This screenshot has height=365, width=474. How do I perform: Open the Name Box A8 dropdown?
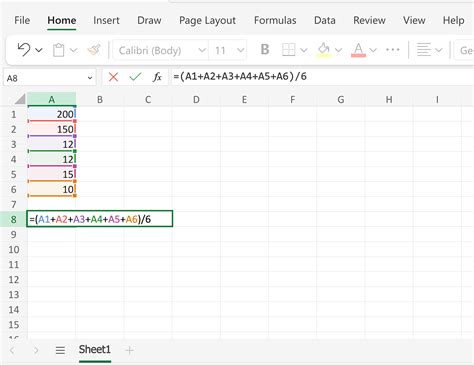[x=90, y=78]
